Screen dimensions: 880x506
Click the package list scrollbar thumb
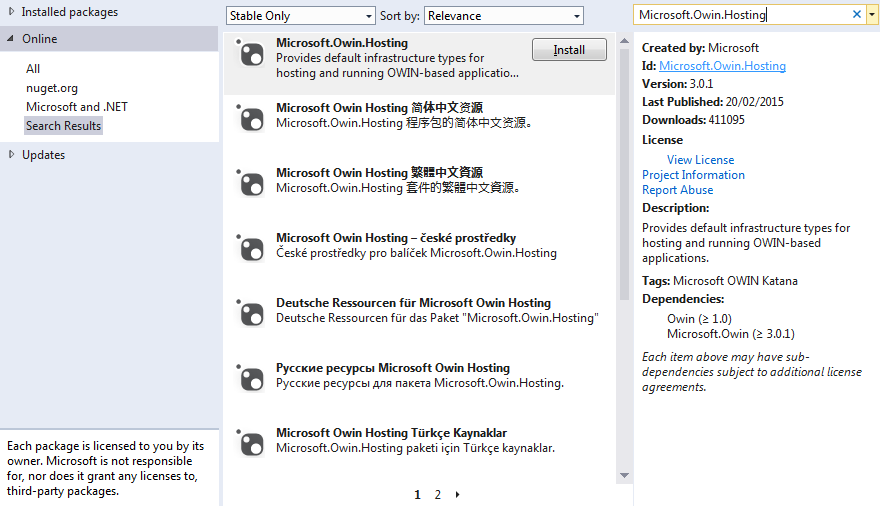pyautogui.click(x=624, y=174)
